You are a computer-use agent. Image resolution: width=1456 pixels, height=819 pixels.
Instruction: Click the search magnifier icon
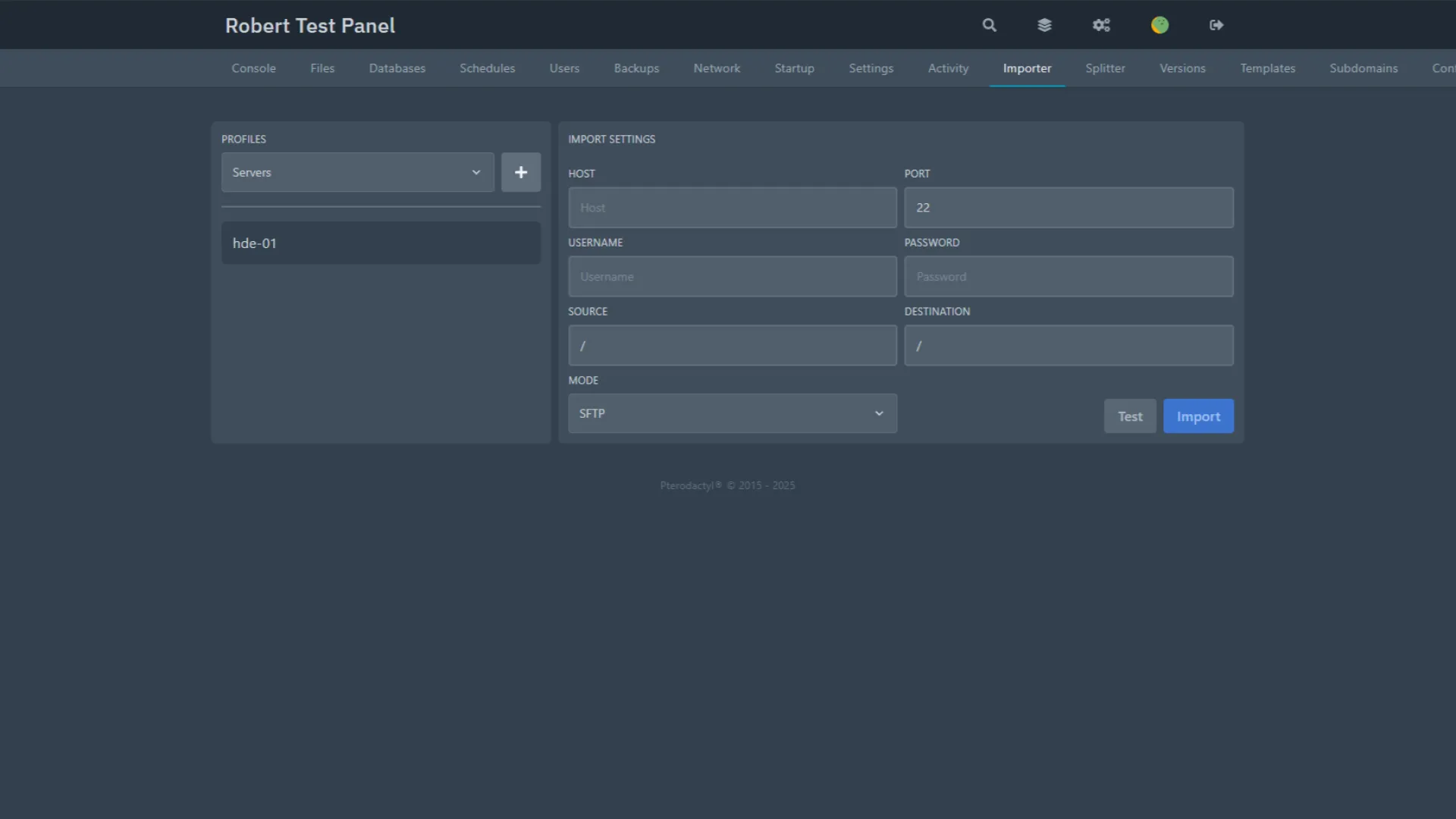989,25
